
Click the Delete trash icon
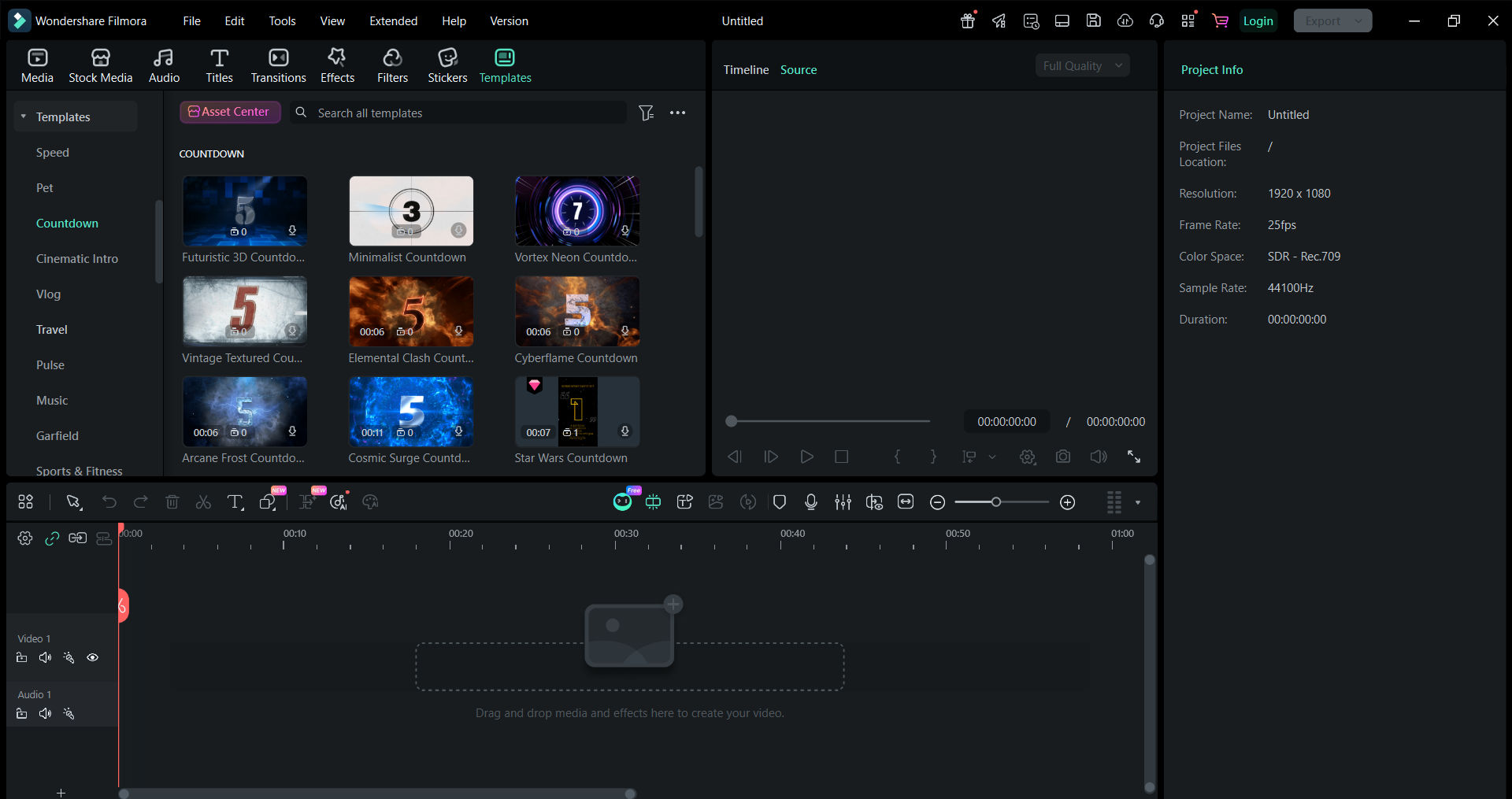(x=172, y=502)
